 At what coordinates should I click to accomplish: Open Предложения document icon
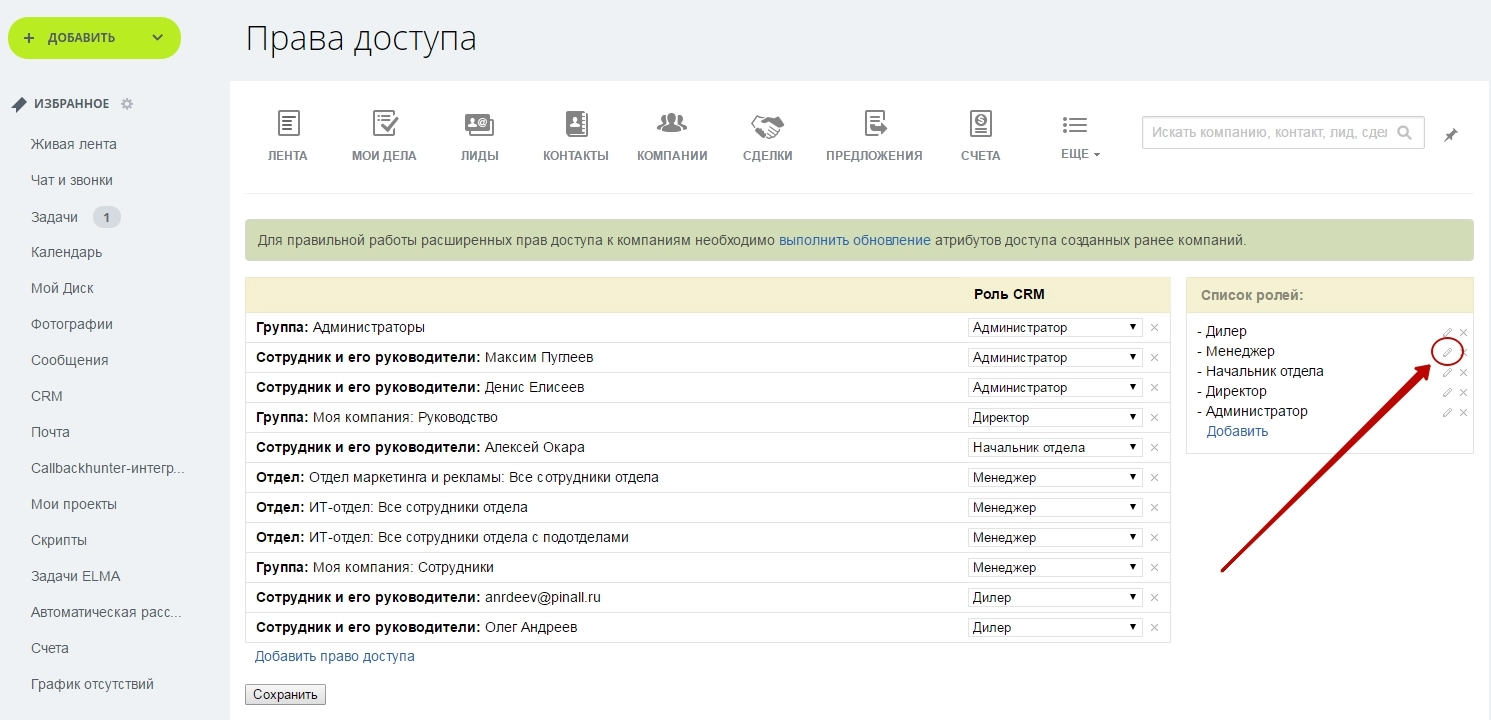875,124
